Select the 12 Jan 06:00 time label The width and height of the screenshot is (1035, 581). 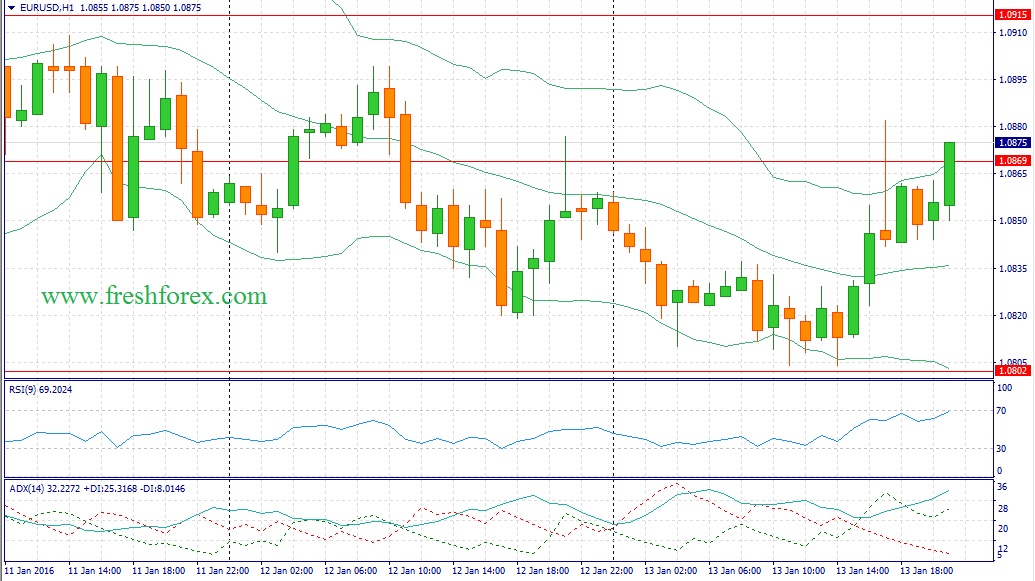(x=352, y=570)
